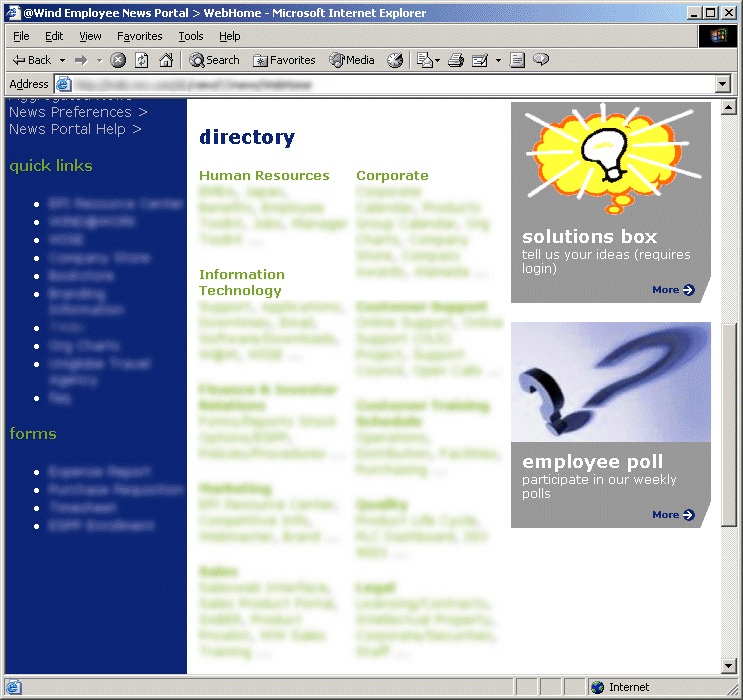The width and height of the screenshot is (743, 700).
Task: Open the Address bar dropdown list
Action: (x=723, y=85)
